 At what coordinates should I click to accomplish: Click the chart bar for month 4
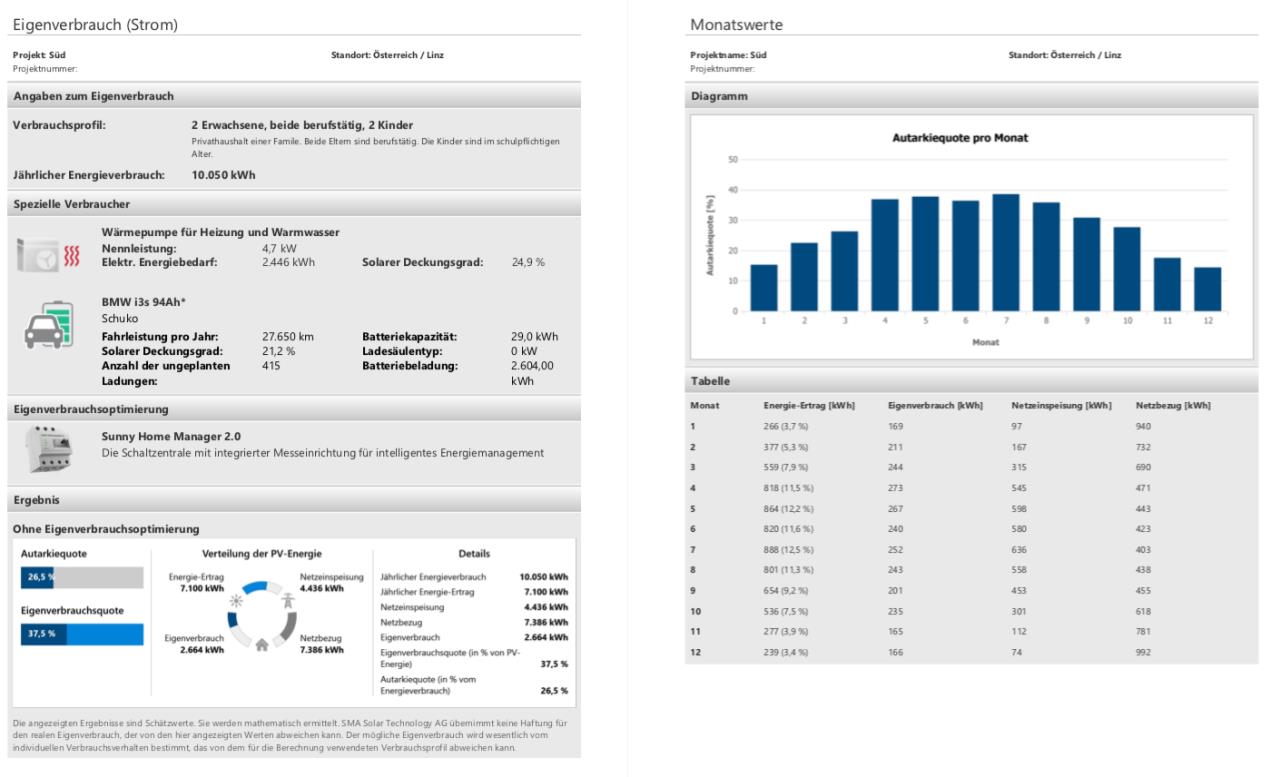tap(885, 256)
